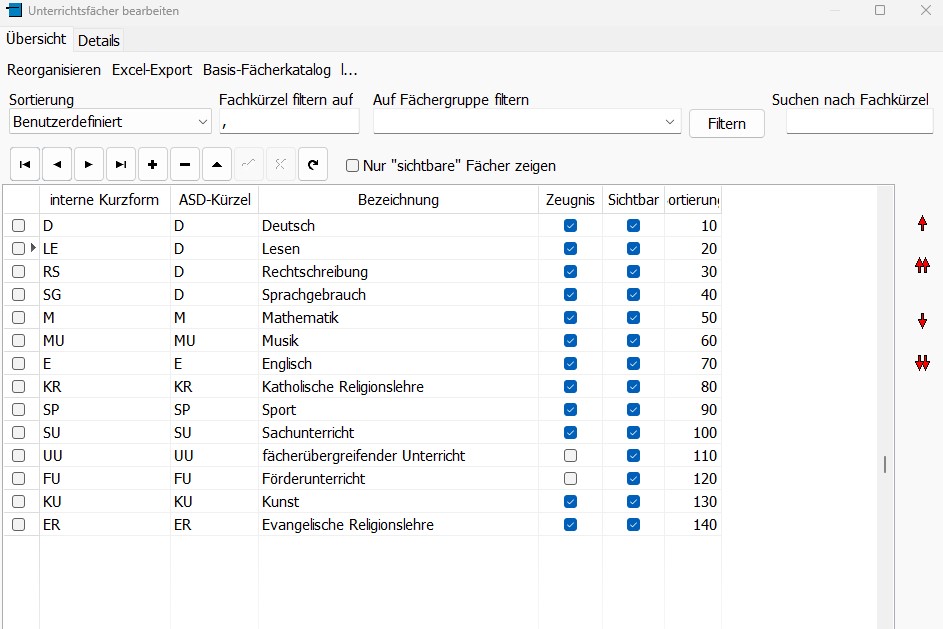
Task: Sort by 'interne Kurzform' column header
Action: pyautogui.click(x=105, y=200)
